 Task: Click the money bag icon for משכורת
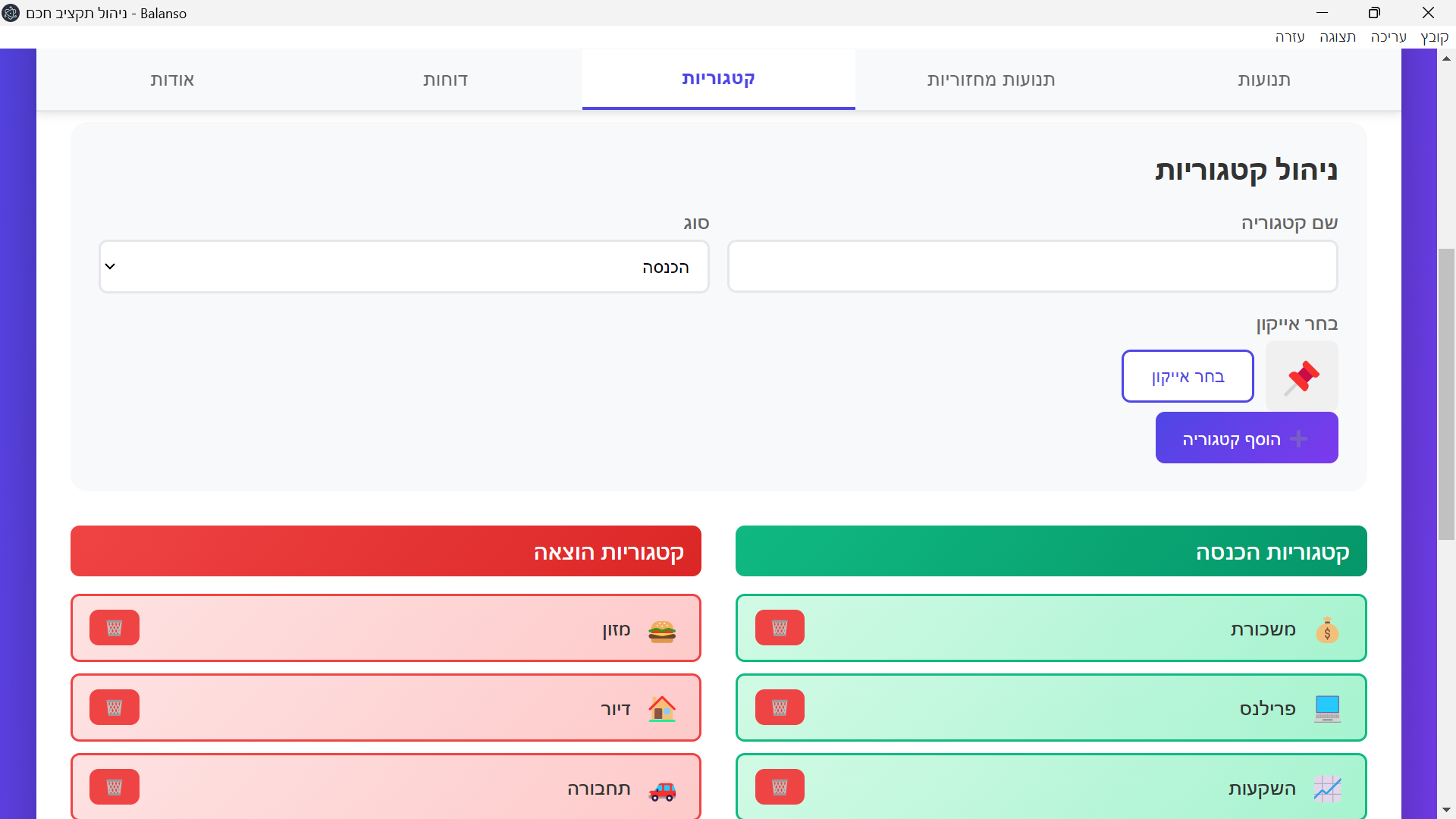[1327, 630]
